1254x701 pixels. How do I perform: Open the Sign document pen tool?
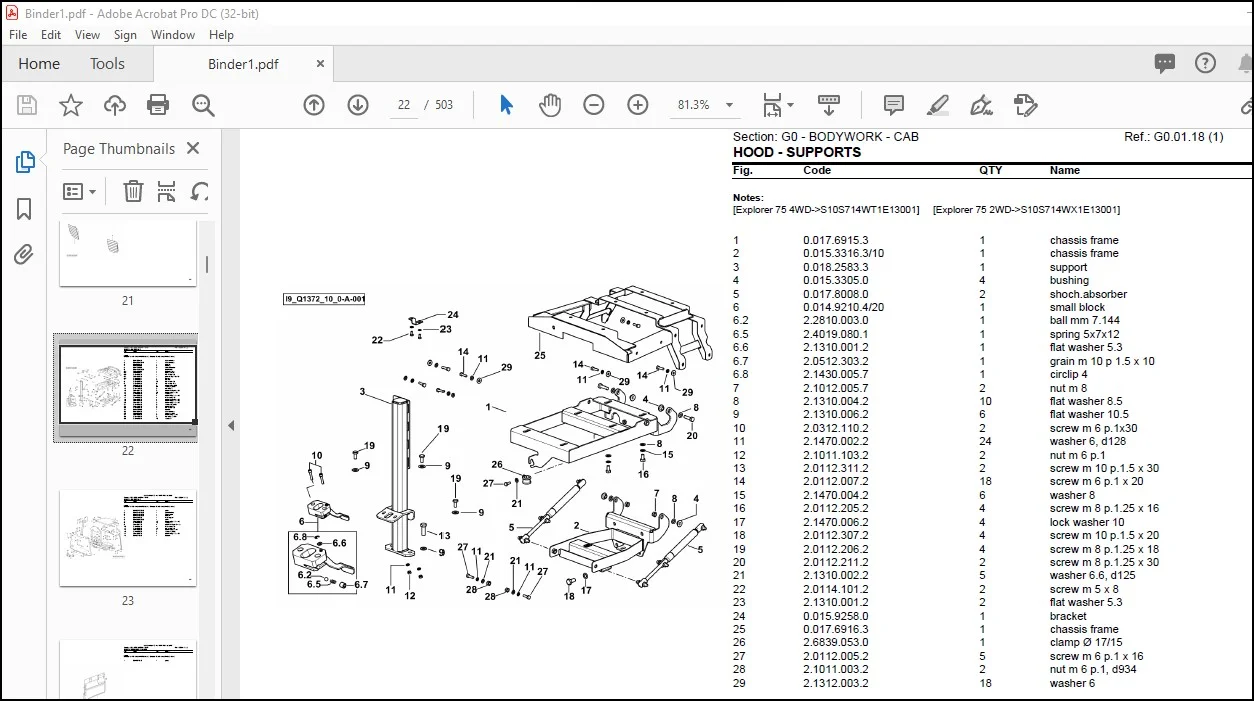(981, 105)
